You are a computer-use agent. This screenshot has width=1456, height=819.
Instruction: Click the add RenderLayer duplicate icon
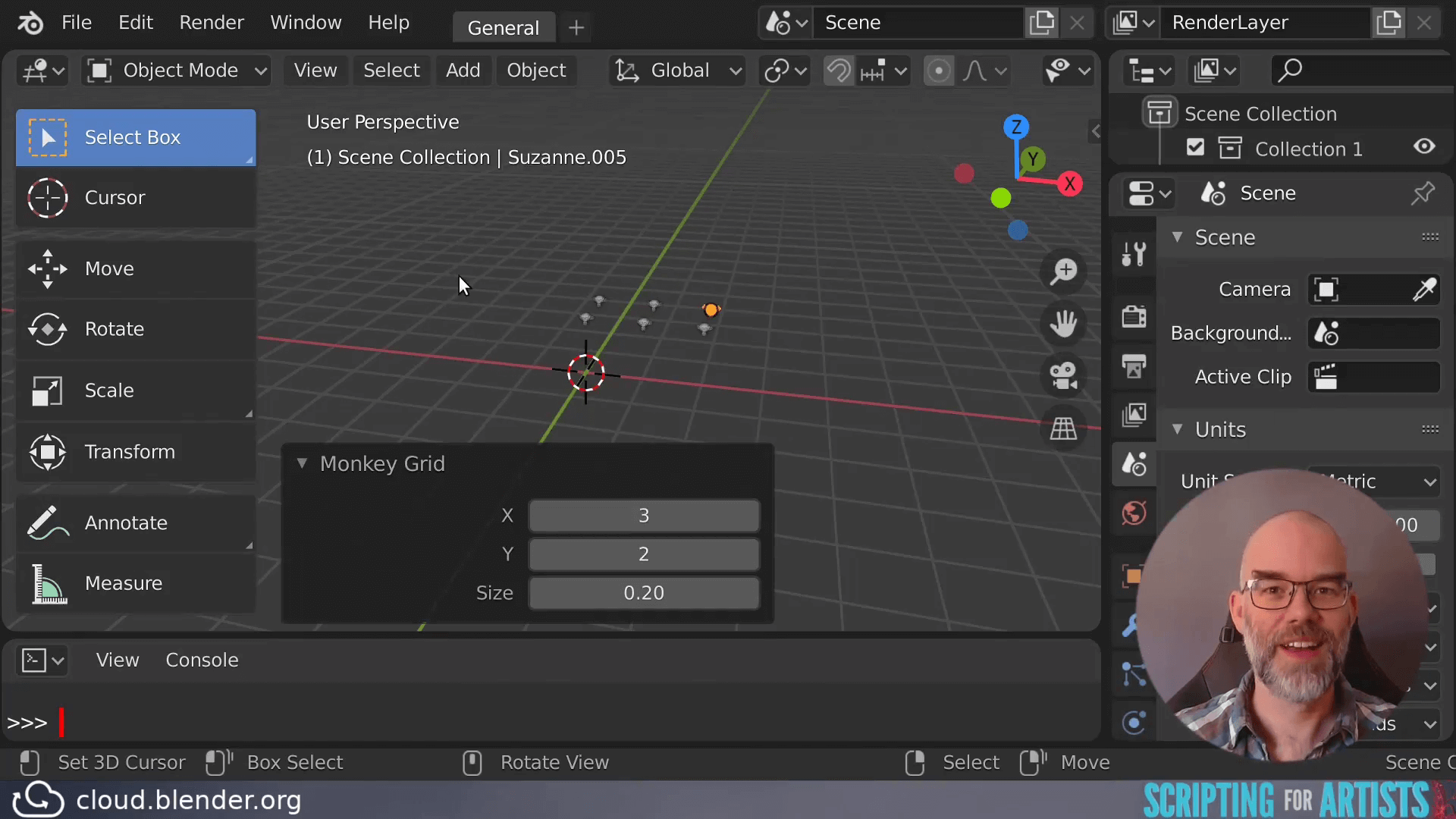1389,23
